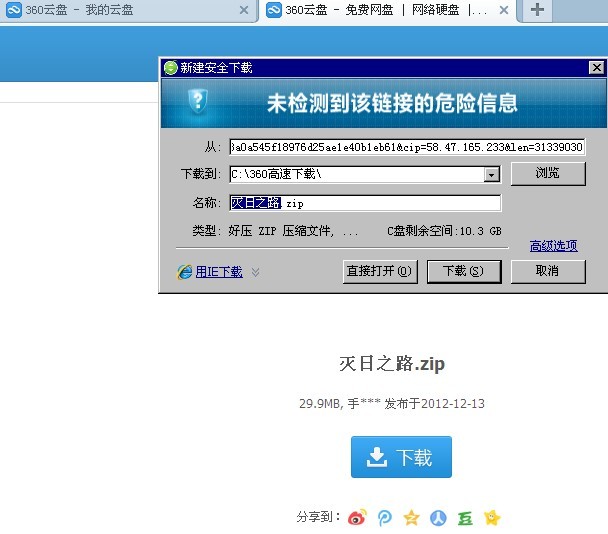Click the 下载(S) button in dialog
The width and height of the screenshot is (608, 534).
click(464, 271)
